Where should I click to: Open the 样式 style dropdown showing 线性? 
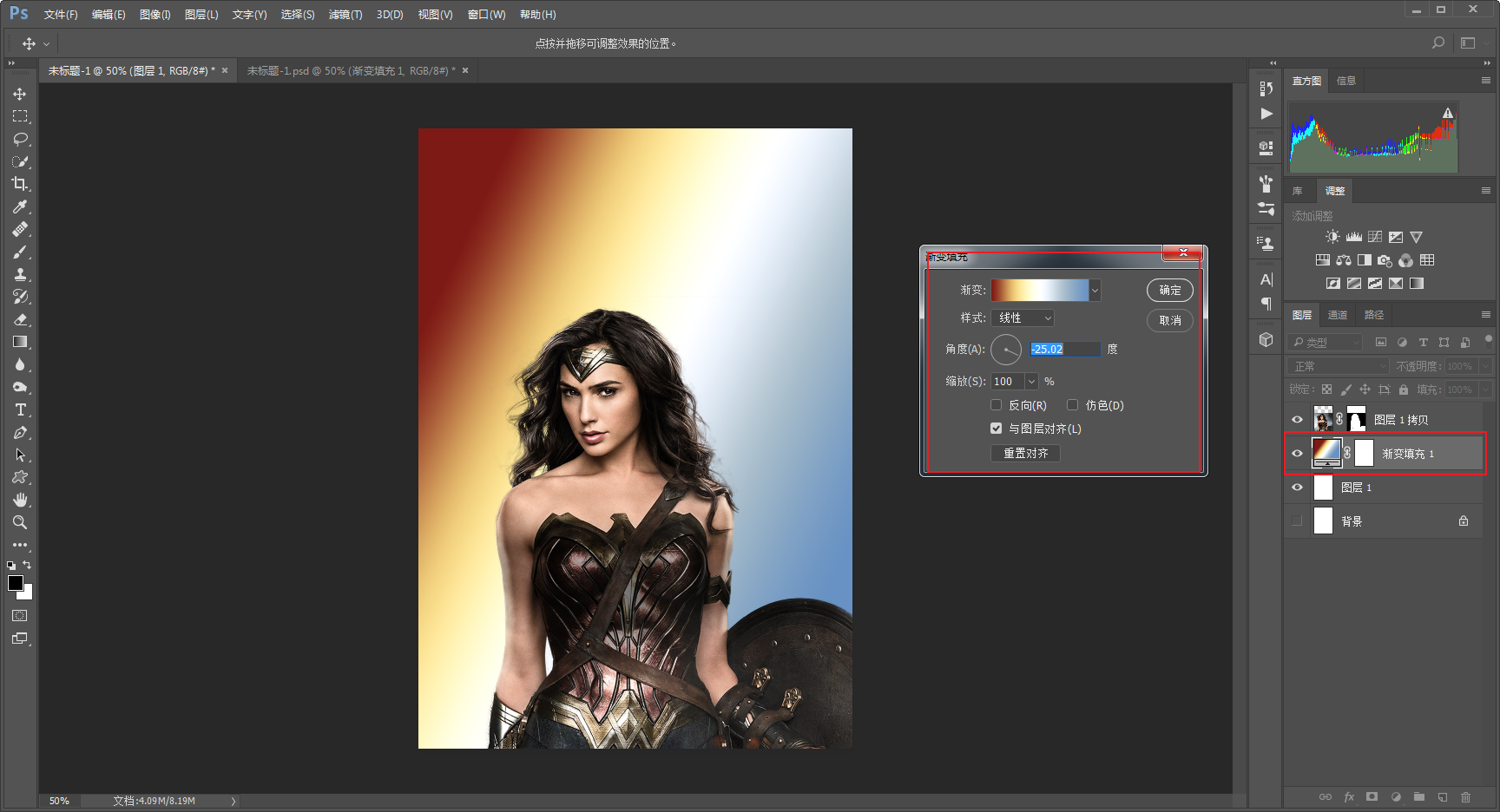(x=1023, y=318)
